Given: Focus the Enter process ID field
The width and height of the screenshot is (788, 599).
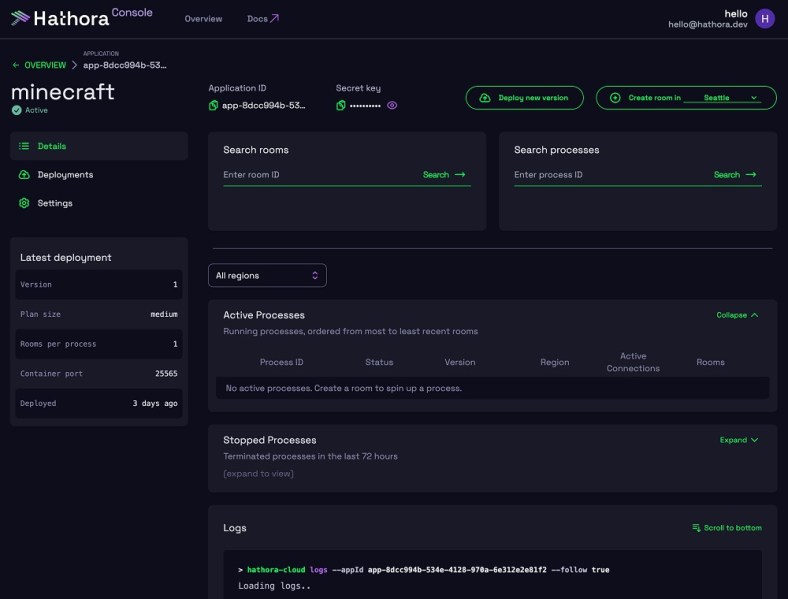Looking at the screenshot, I should pos(610,175).
